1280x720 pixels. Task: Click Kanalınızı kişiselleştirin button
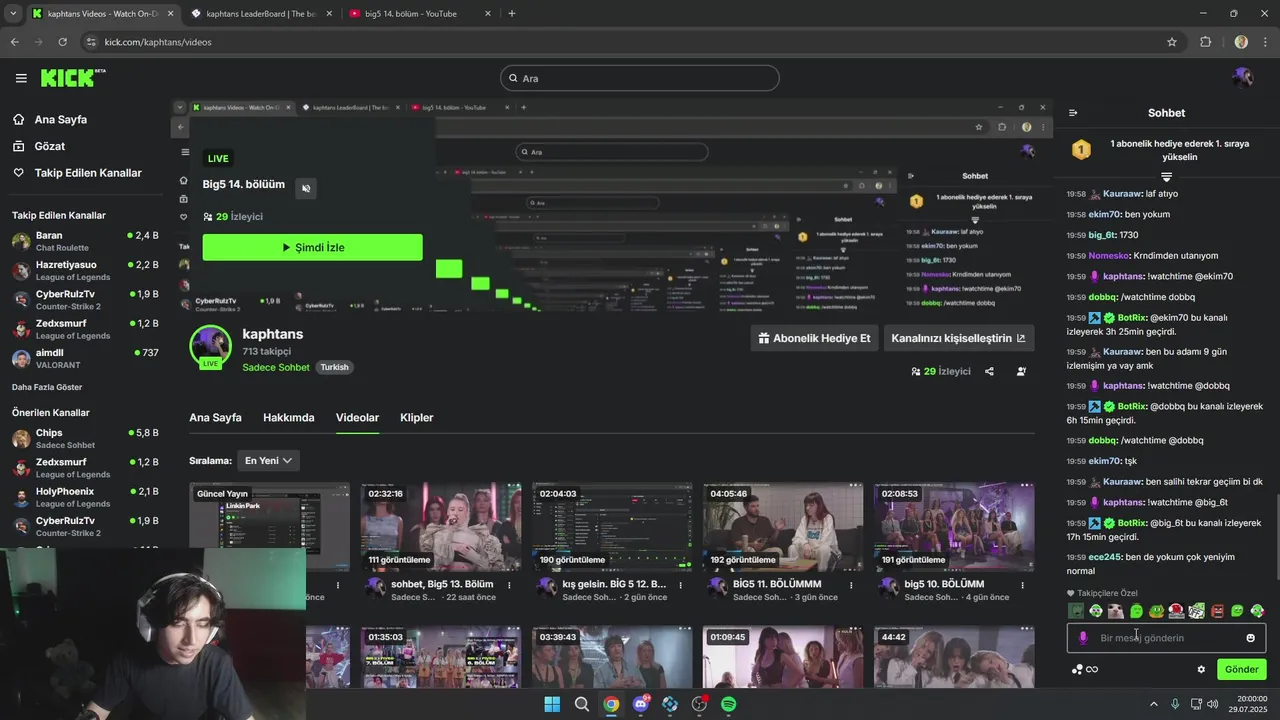click(958, 338)
